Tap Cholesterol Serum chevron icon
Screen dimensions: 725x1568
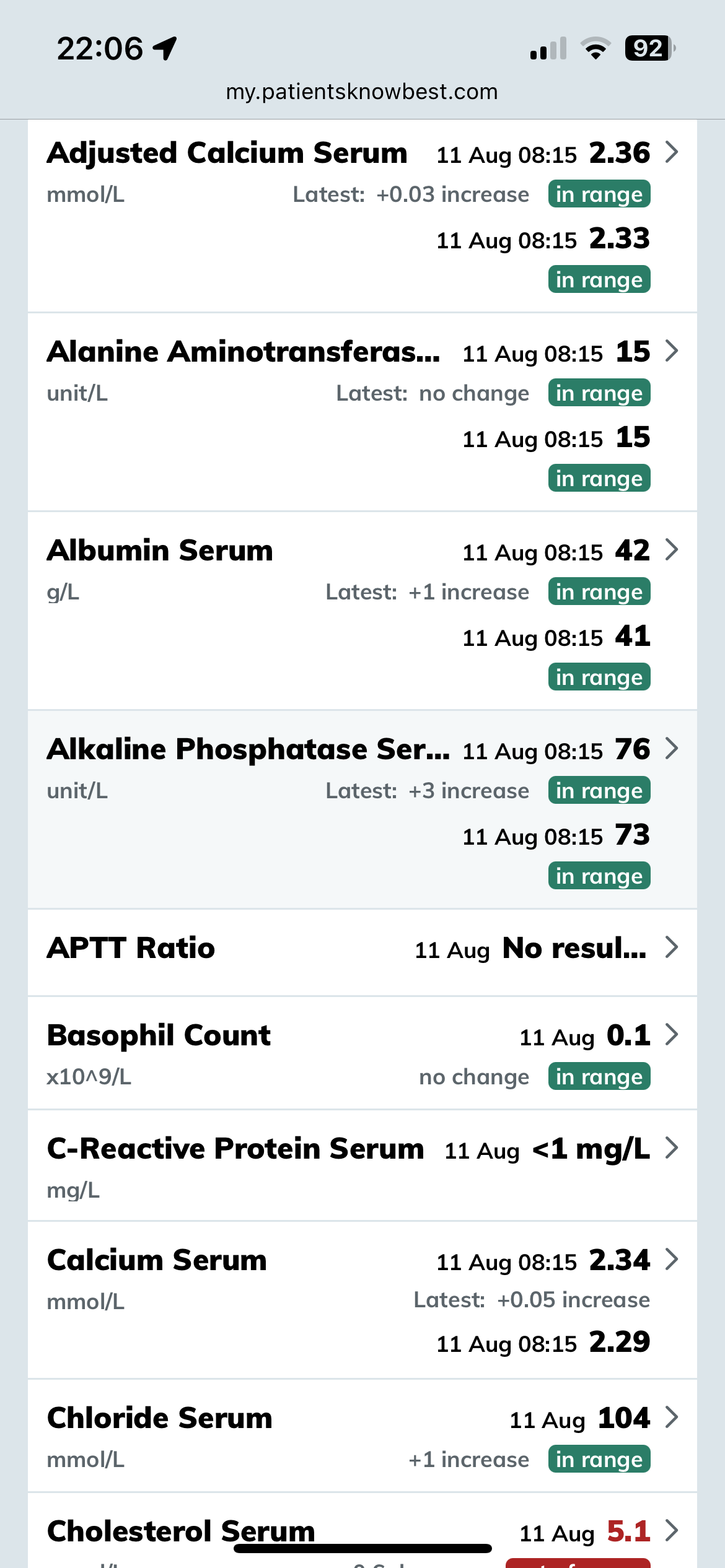(672, 1530)
